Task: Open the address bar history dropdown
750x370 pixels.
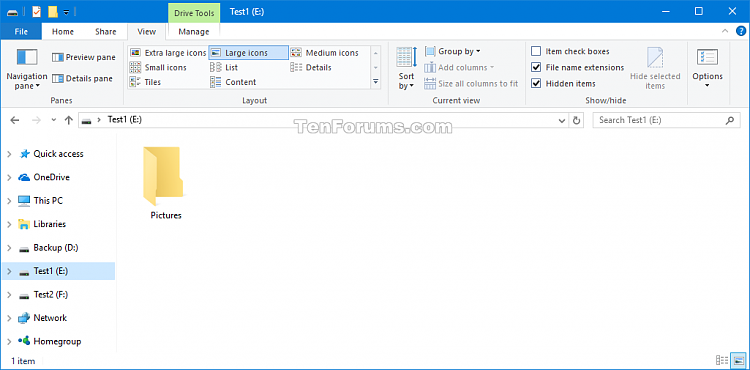Action: coord(562,120)
